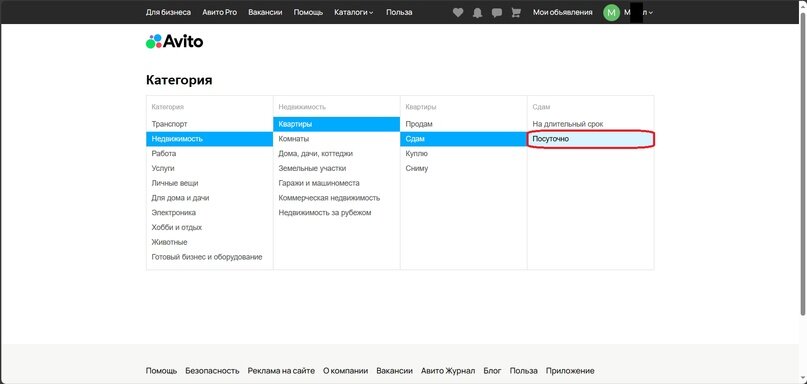This screenshot has height=384, width=807.
Task: Open Мои объявления link
Action: (563, 12)
